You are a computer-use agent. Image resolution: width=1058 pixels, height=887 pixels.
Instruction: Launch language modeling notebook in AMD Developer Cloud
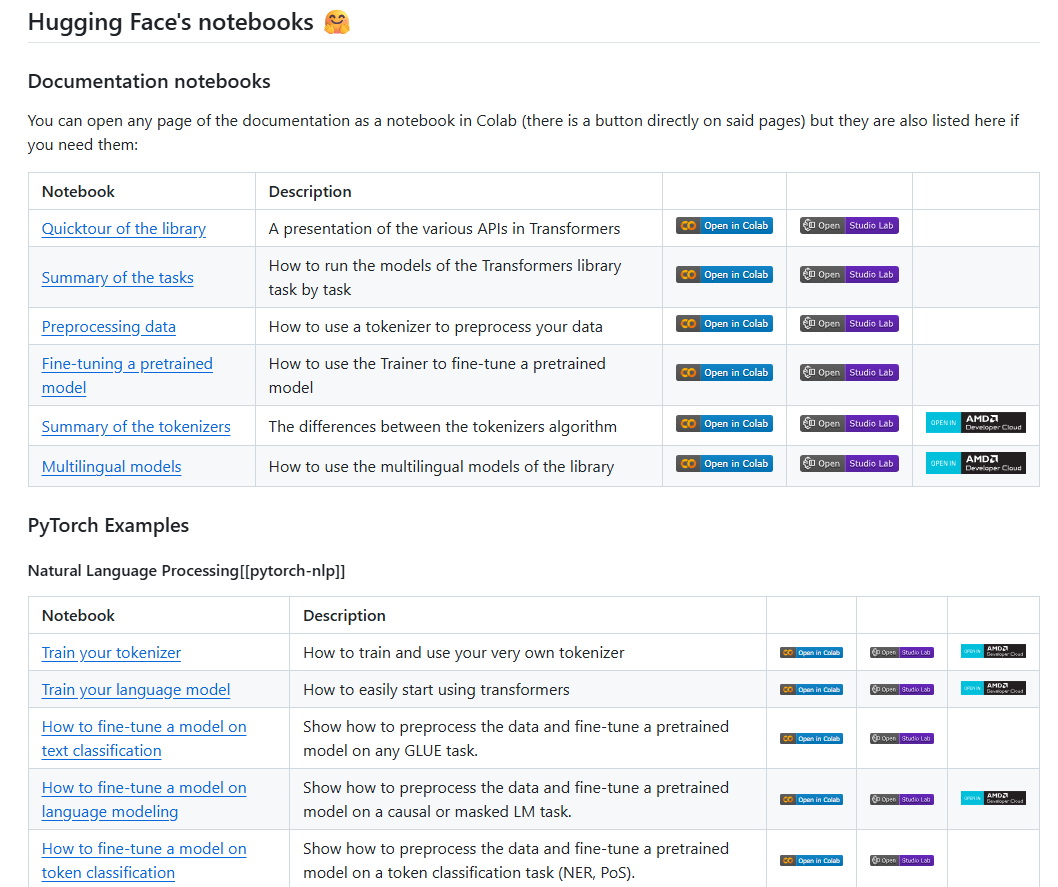click(993, 798)
